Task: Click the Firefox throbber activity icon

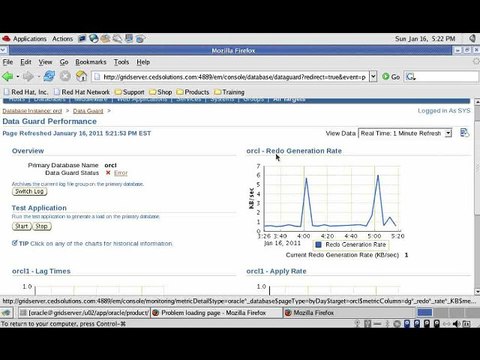Action: point(476,61)
